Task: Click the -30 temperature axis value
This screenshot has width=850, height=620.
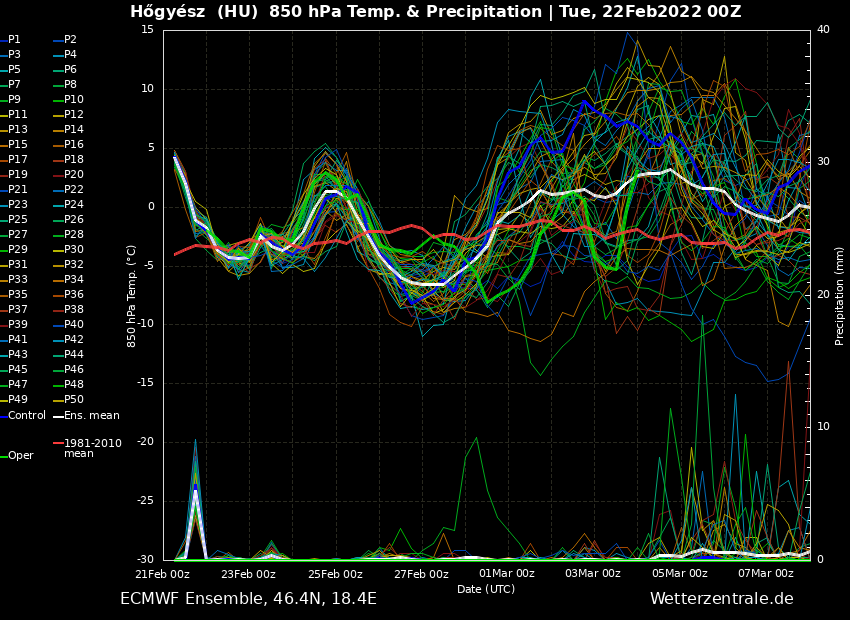Action: coord(146,560)
